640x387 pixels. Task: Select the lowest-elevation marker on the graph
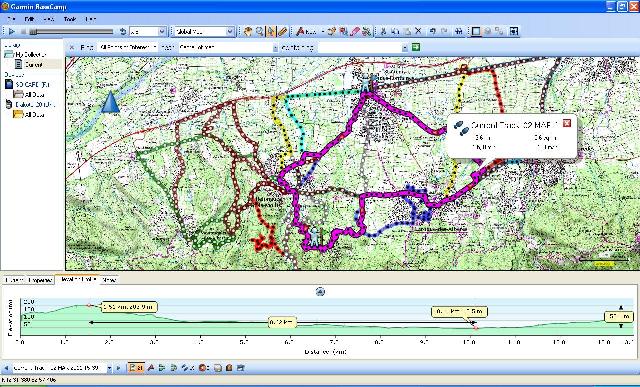click(x=476, y=328)
